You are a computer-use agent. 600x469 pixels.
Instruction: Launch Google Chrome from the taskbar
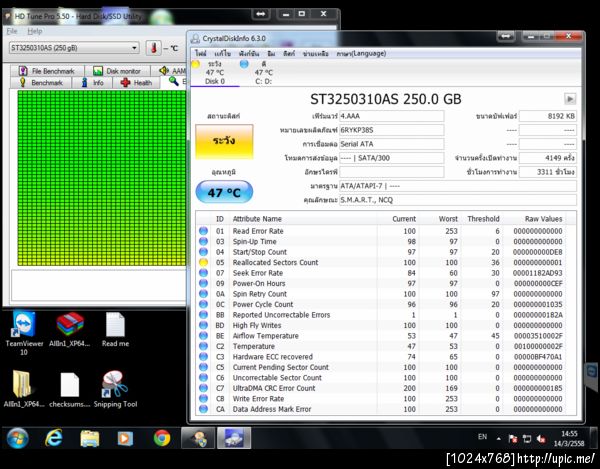pyautogui.click(x=162, y=438)
